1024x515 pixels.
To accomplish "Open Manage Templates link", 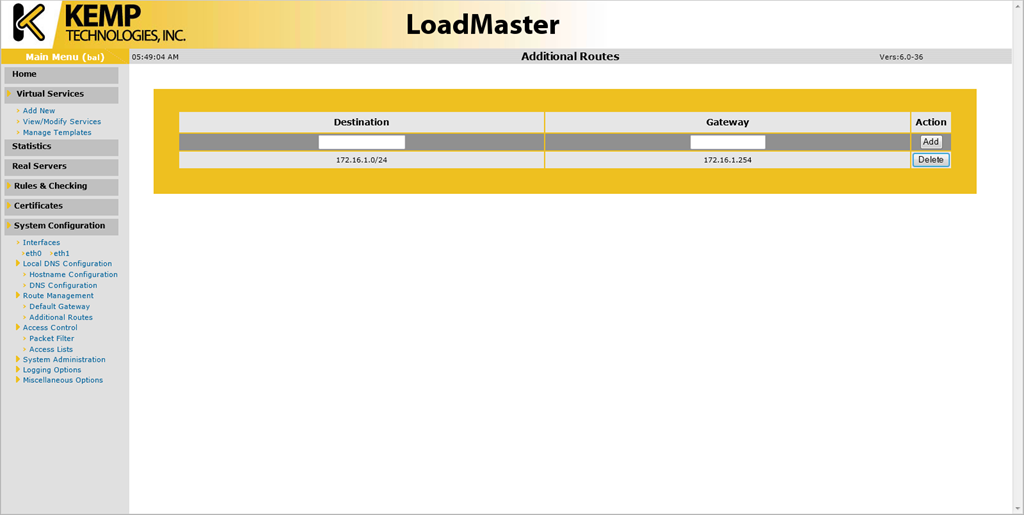I will pos(57,133).
